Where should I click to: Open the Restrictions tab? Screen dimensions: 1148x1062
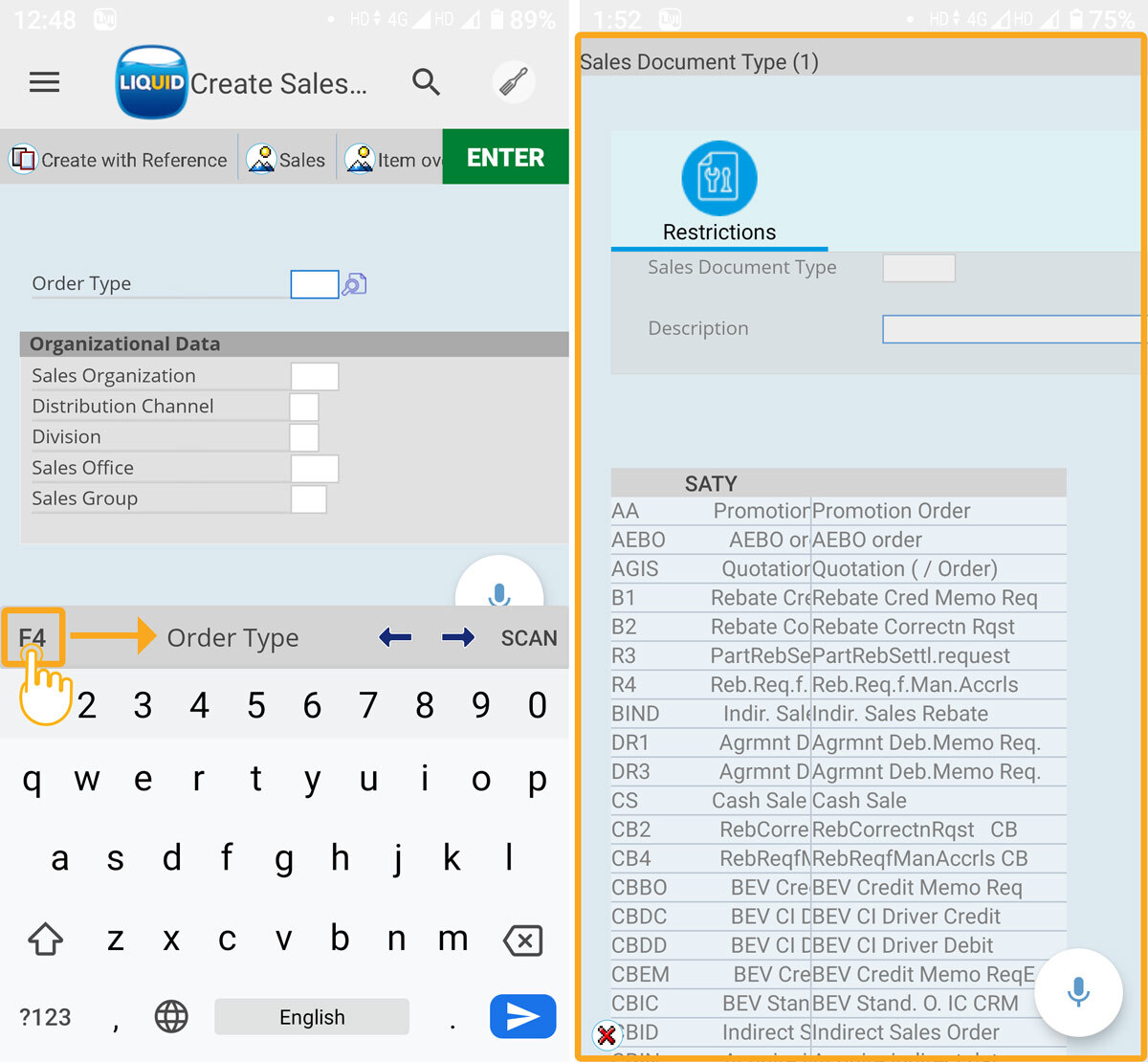[x=718, y=193]
